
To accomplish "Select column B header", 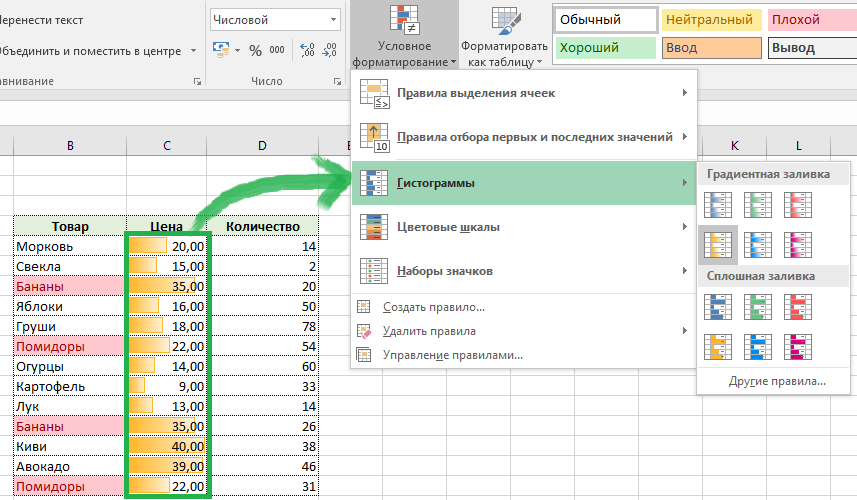I will pos(70,145).
